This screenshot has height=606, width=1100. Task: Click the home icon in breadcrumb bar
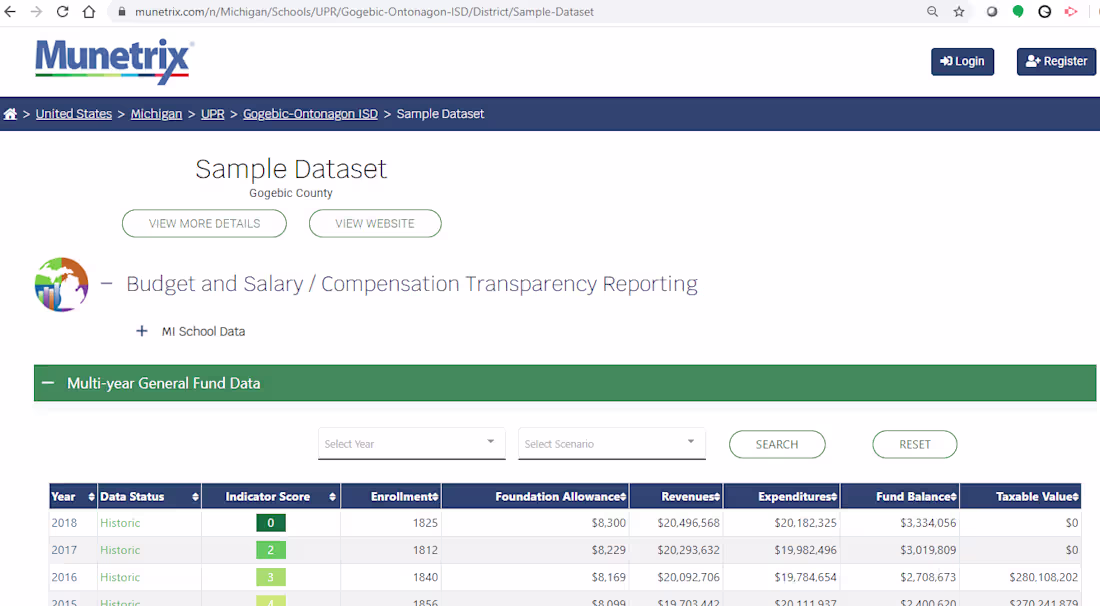[10, 114]
